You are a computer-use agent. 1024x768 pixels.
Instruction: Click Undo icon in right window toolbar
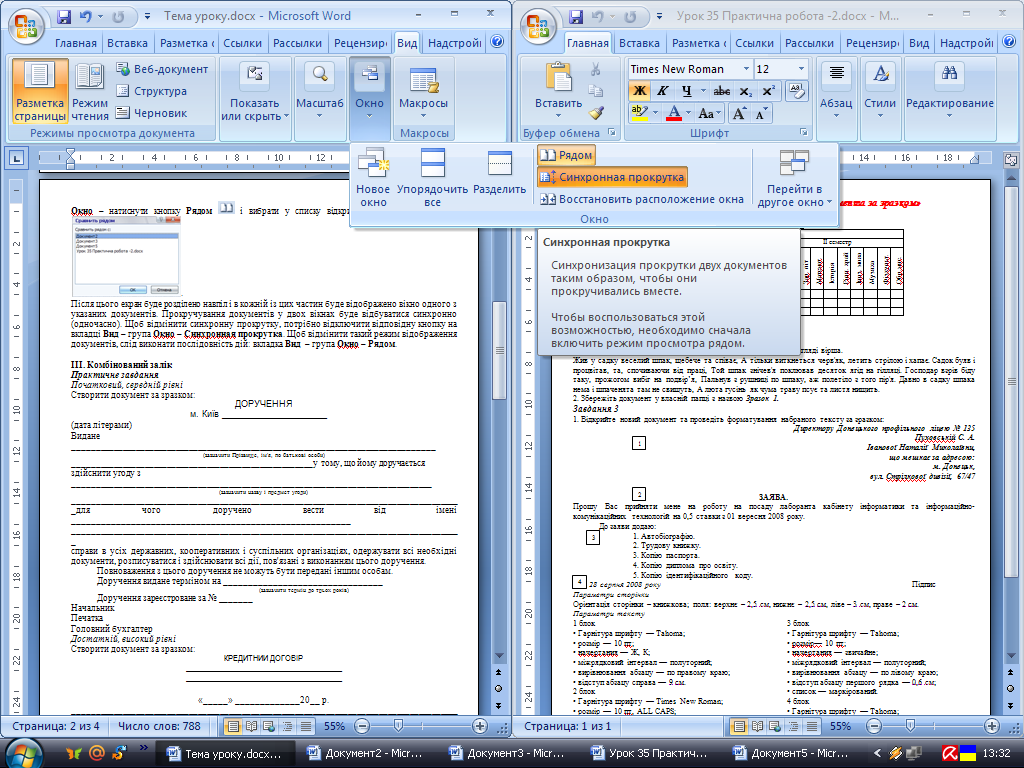[598, 16]
